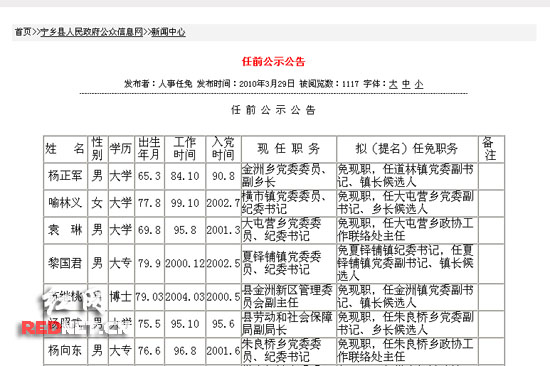Click party join cell 90.8

[x=223, y=176]
